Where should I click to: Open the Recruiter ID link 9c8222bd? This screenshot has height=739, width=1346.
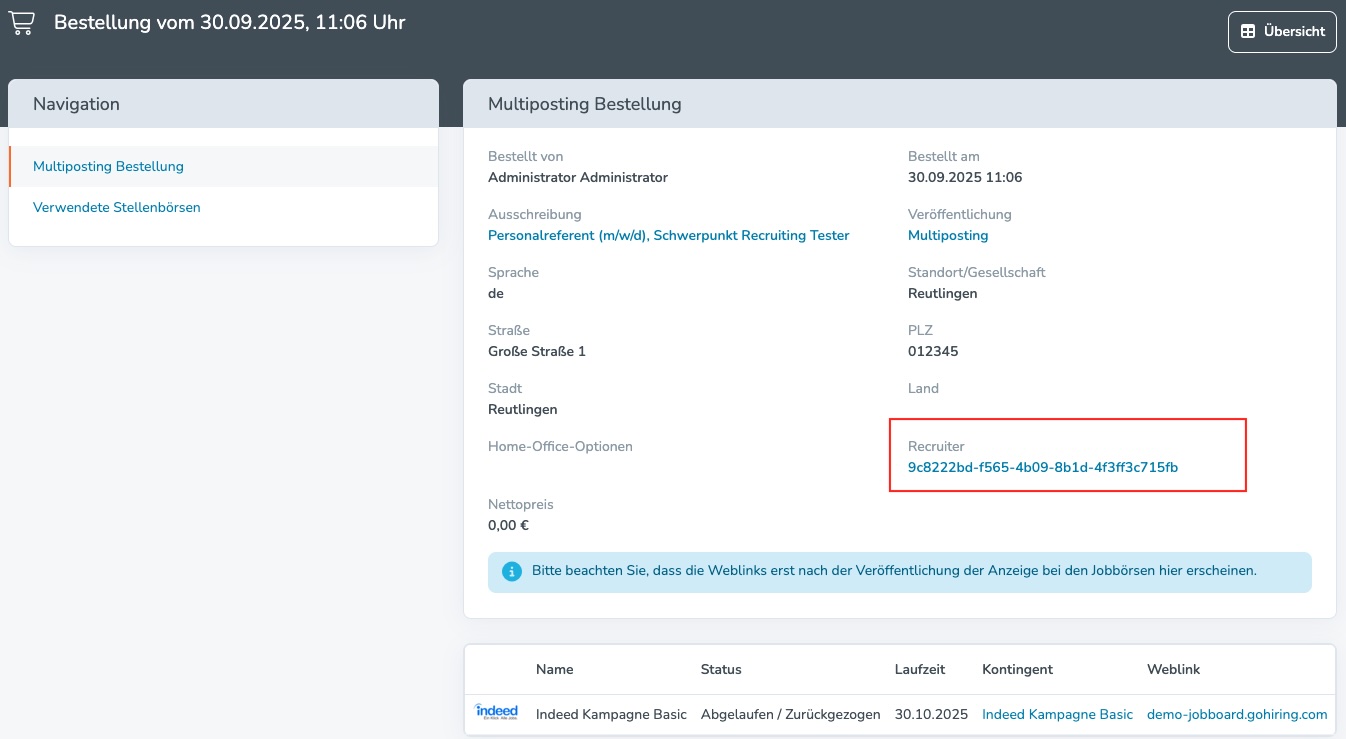(1042, 467)
